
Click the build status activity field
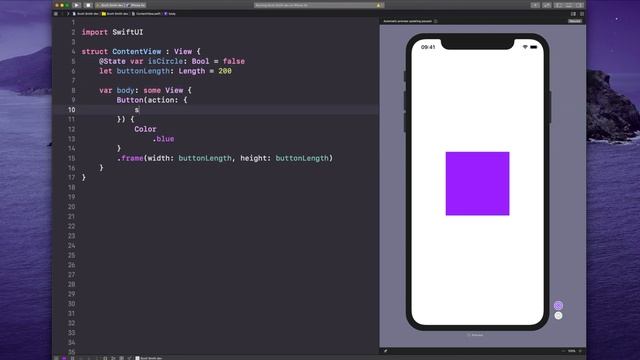(319, 5)
